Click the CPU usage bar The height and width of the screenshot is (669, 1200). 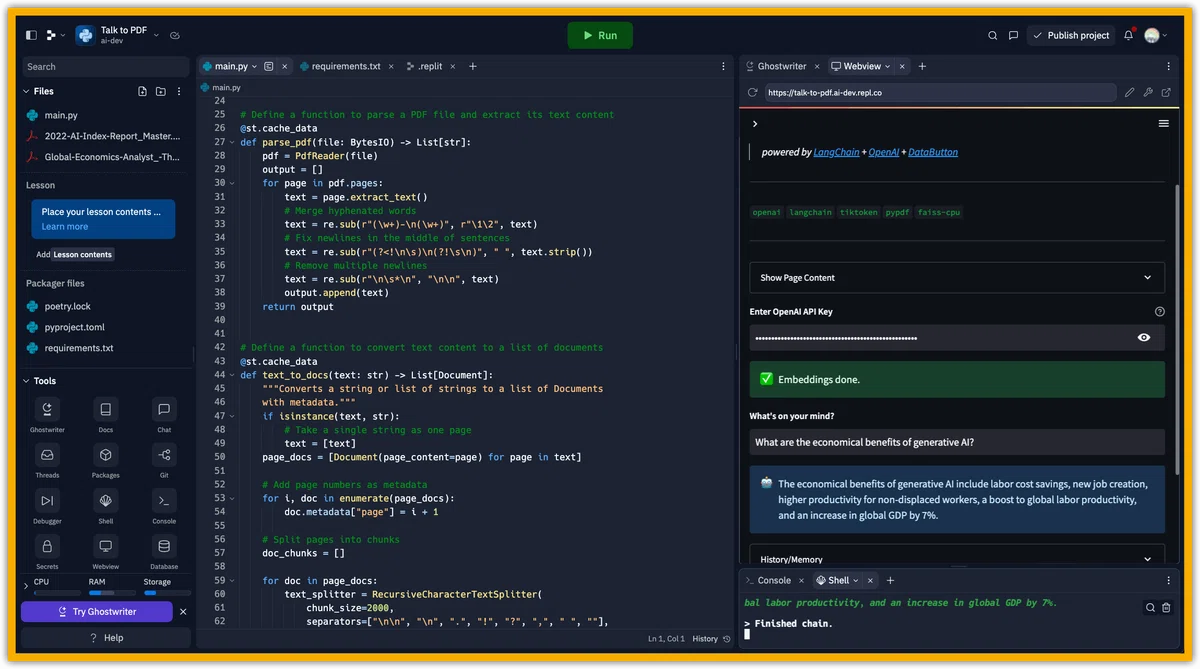coord(58,593)
